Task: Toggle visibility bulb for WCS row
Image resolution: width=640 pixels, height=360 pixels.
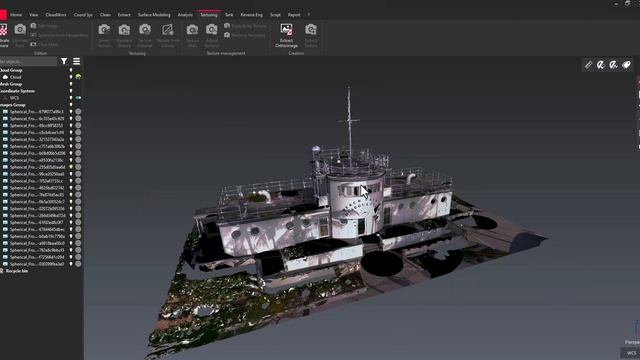Action: (x=71, y=98)
